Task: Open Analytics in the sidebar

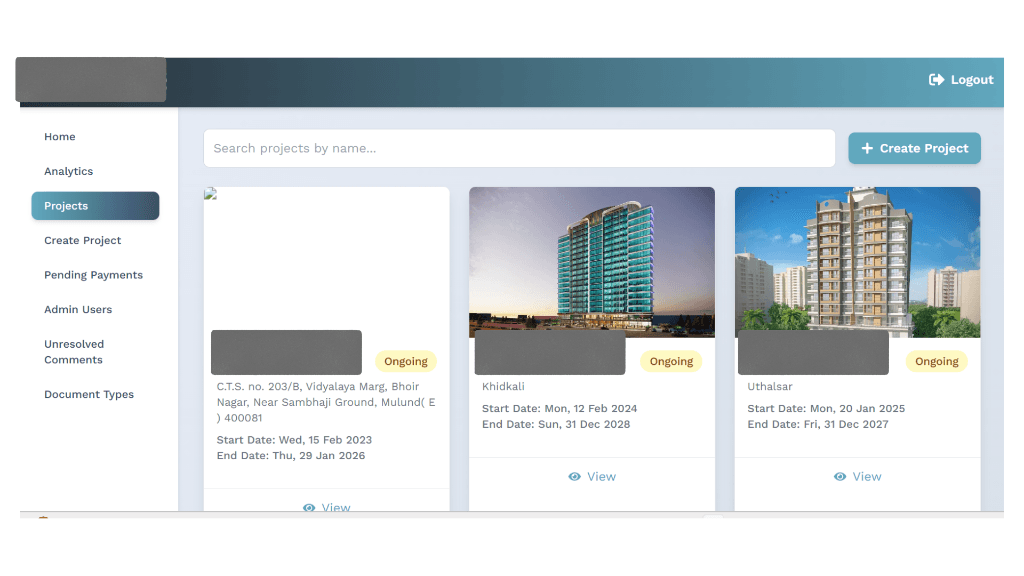Action: pyautogui.click(x=69, y=172)
